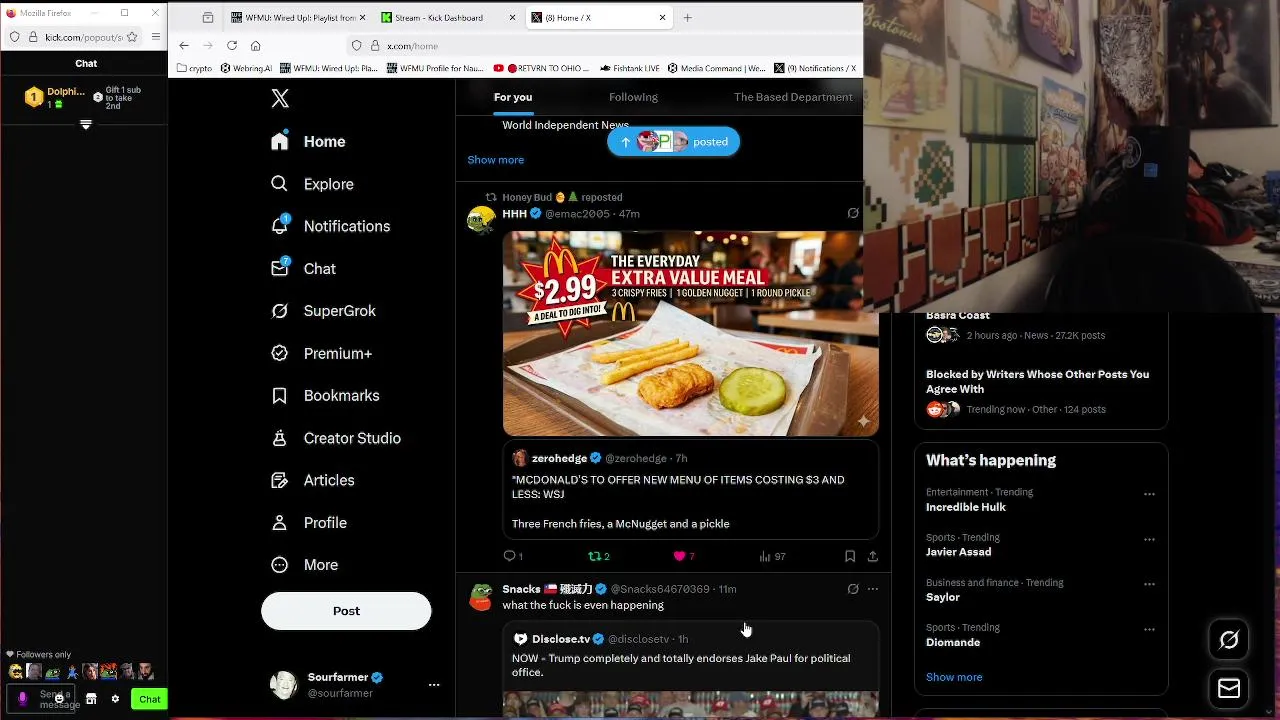1280x720 pixels.
Task: Open the McDonald's meal image
Action: 690,334
